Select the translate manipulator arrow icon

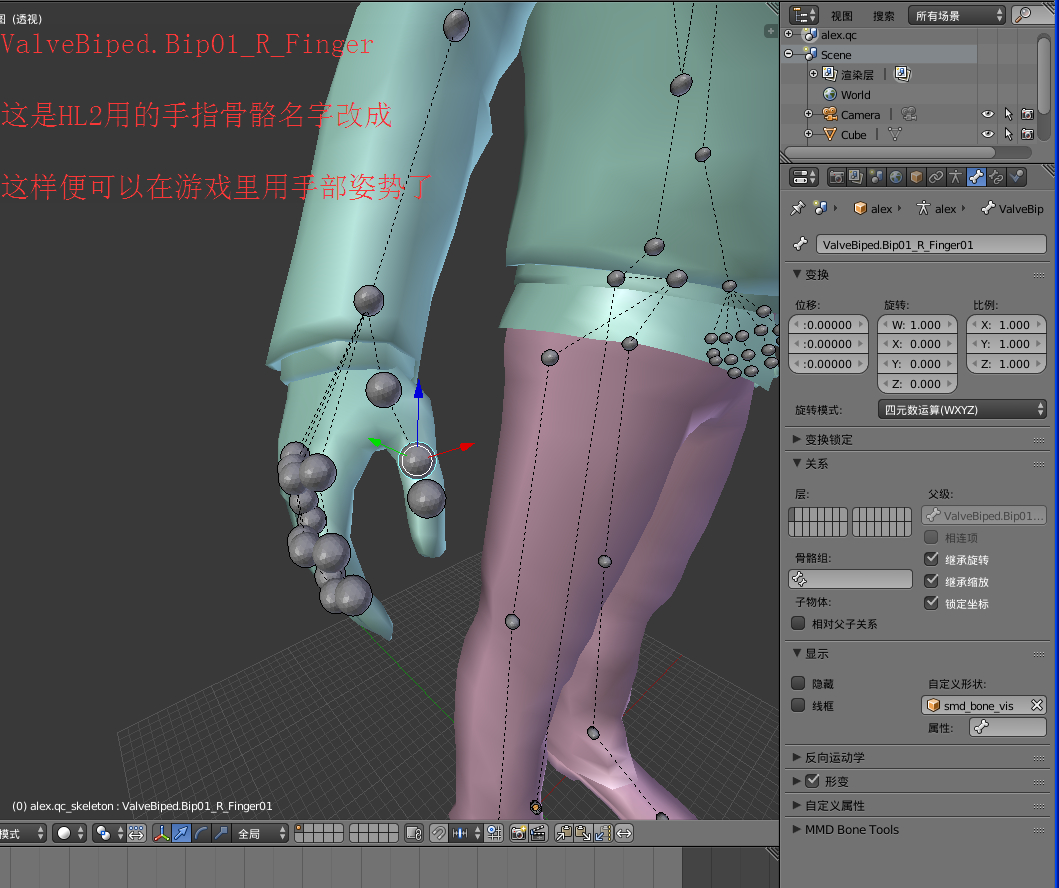pyautogui.click(x=181, y=833)
